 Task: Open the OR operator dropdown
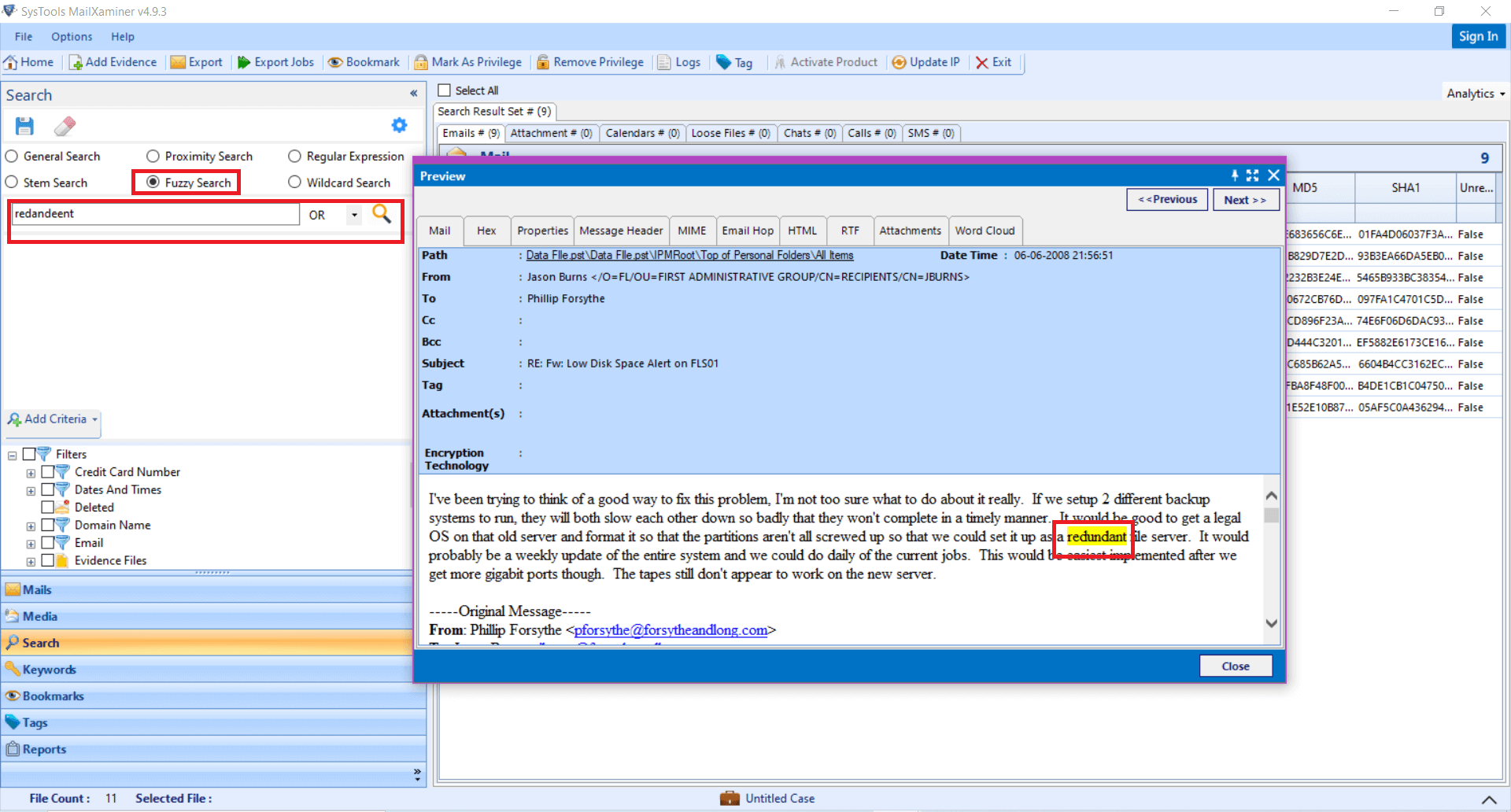(353, 214)
